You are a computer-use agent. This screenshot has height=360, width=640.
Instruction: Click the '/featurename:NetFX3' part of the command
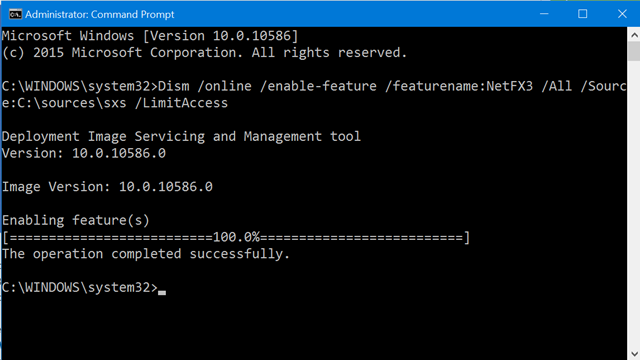coord(459,86)
